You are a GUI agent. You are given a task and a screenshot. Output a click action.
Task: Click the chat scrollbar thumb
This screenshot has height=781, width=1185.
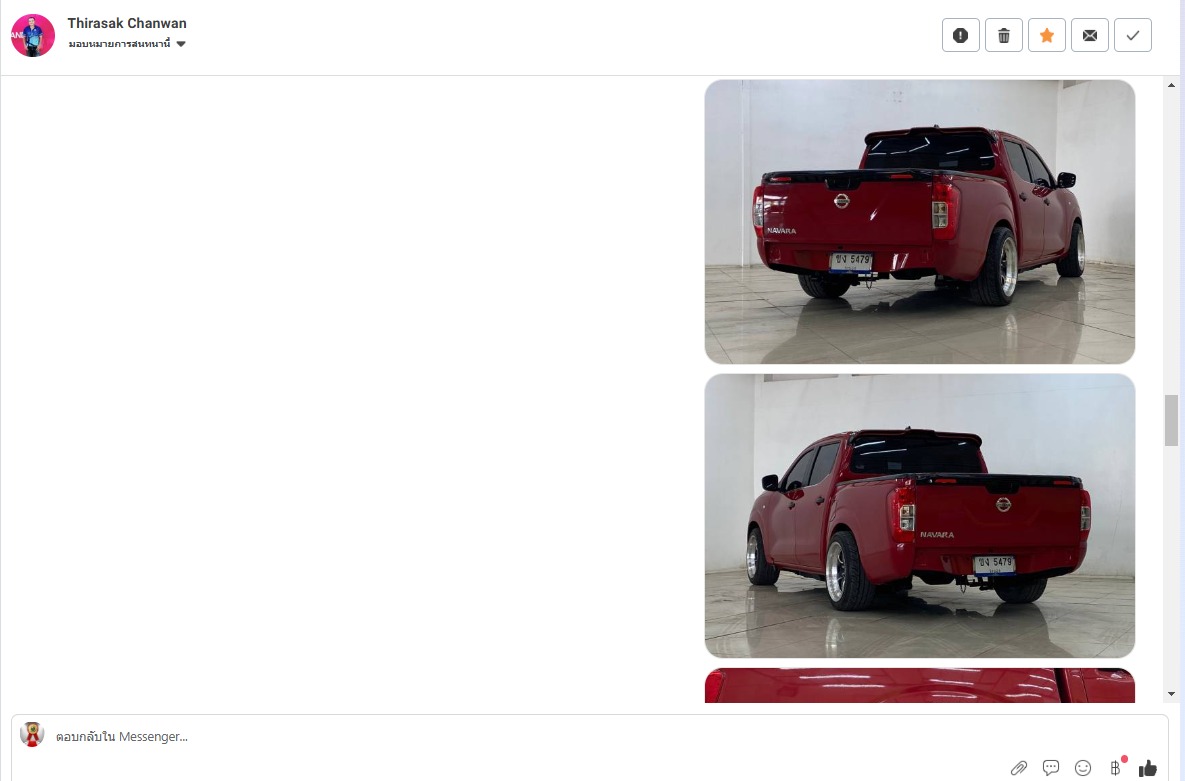1171,420
